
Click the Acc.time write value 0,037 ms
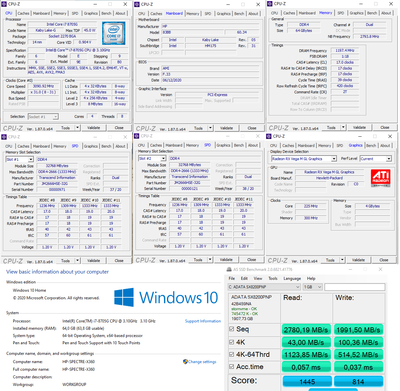[358, 367]
